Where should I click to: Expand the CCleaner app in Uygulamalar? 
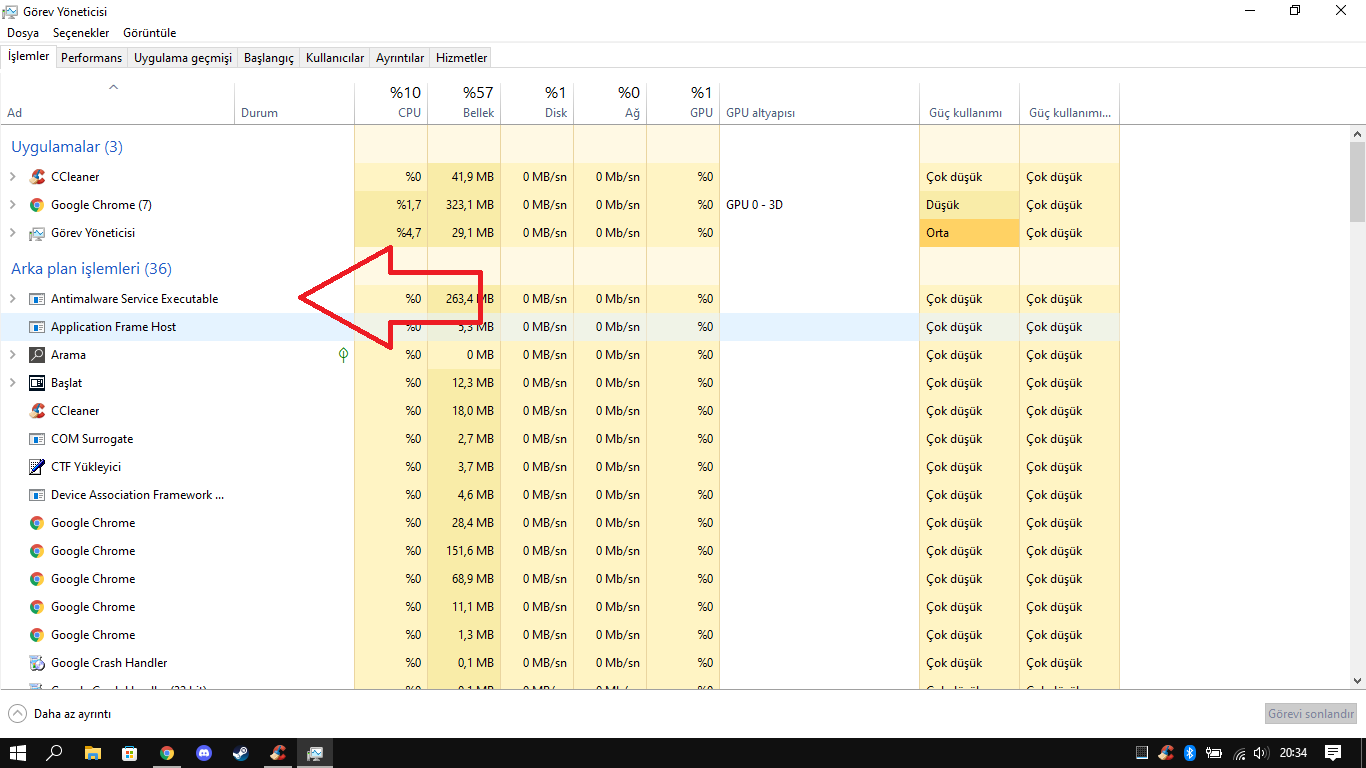pos(12,177)
